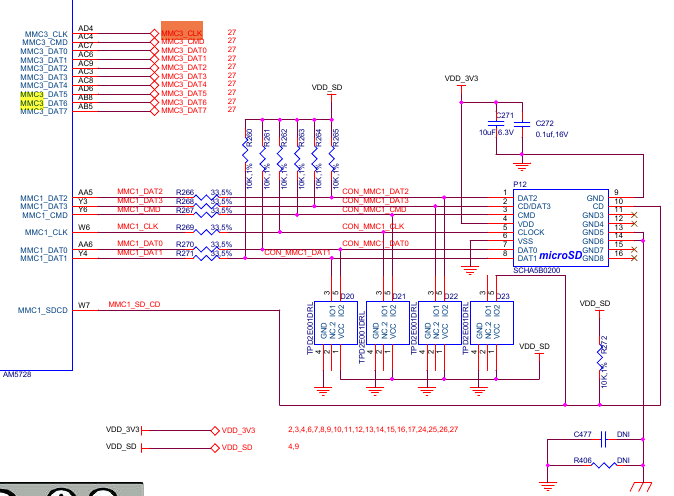674x496 pixels.
Task: Select pull-up resistor R265 designator
Action: pyautogui.click(x=336, y=138)
